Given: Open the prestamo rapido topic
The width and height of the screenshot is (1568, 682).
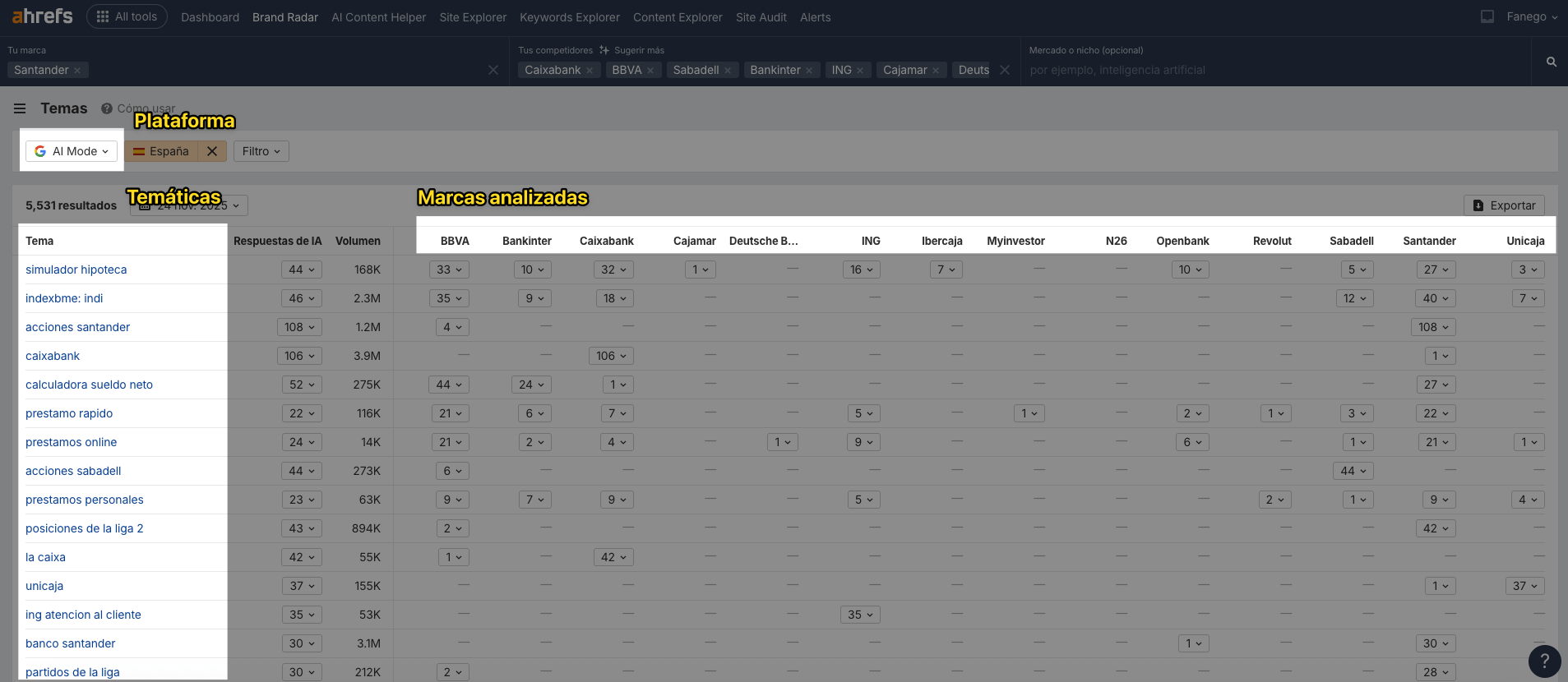Looking at the screenshot, I should (69, 413).
